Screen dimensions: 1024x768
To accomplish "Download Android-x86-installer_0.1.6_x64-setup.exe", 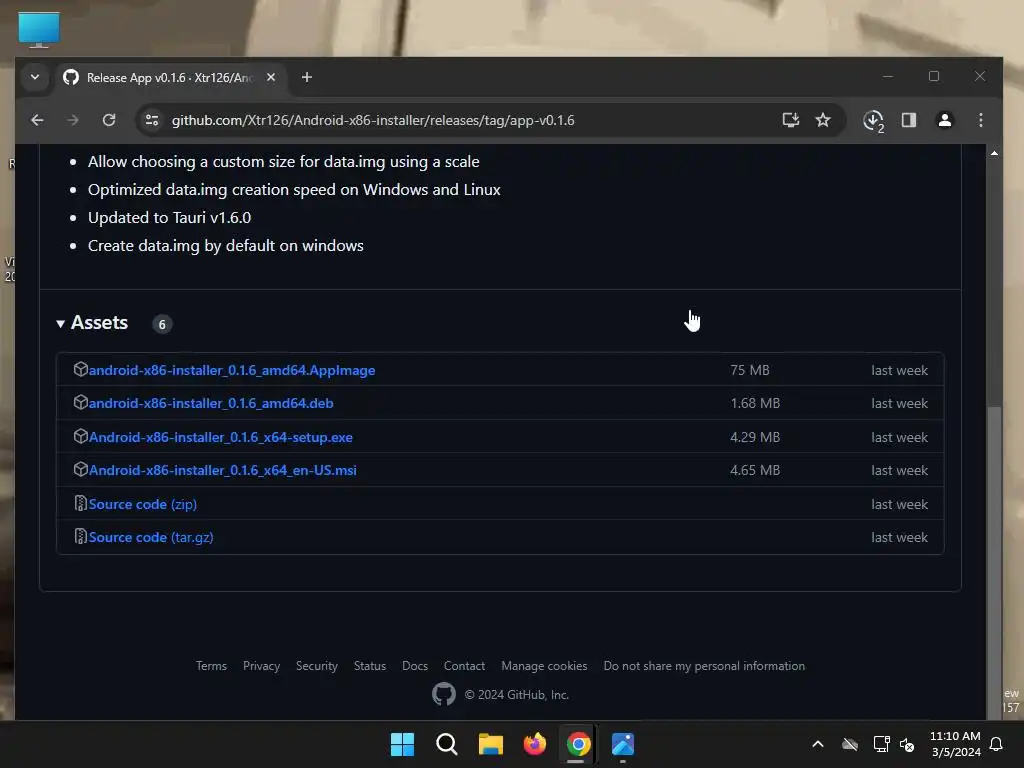I will pos(221,438).
